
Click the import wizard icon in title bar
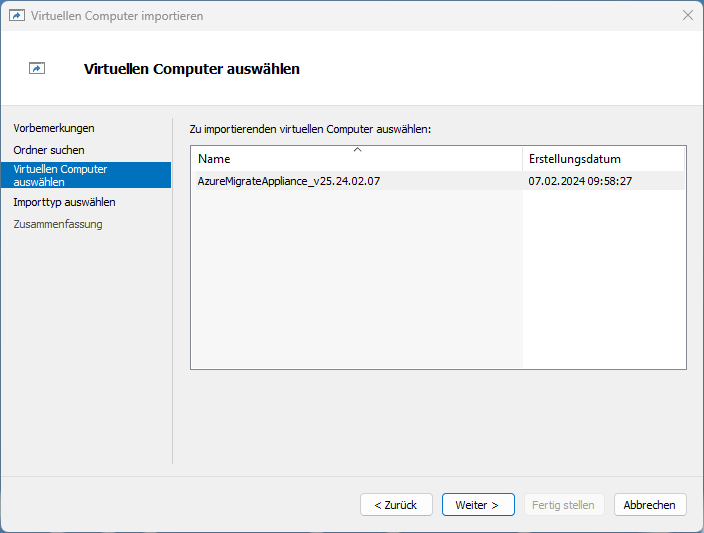coord(17,16)
